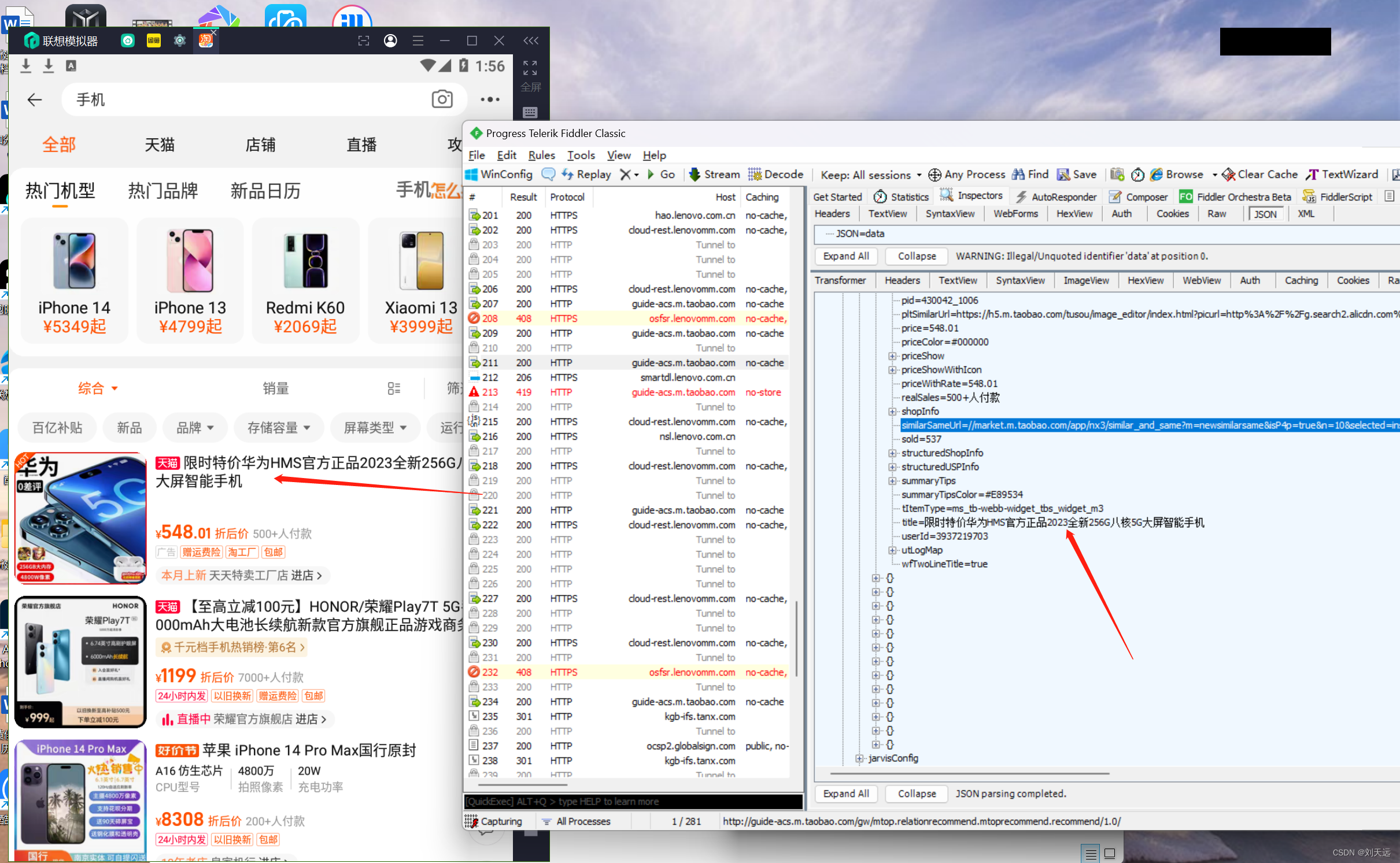Click the Expand All button
This screenshot has width=1400, height=863.
(x=845, y=256)
